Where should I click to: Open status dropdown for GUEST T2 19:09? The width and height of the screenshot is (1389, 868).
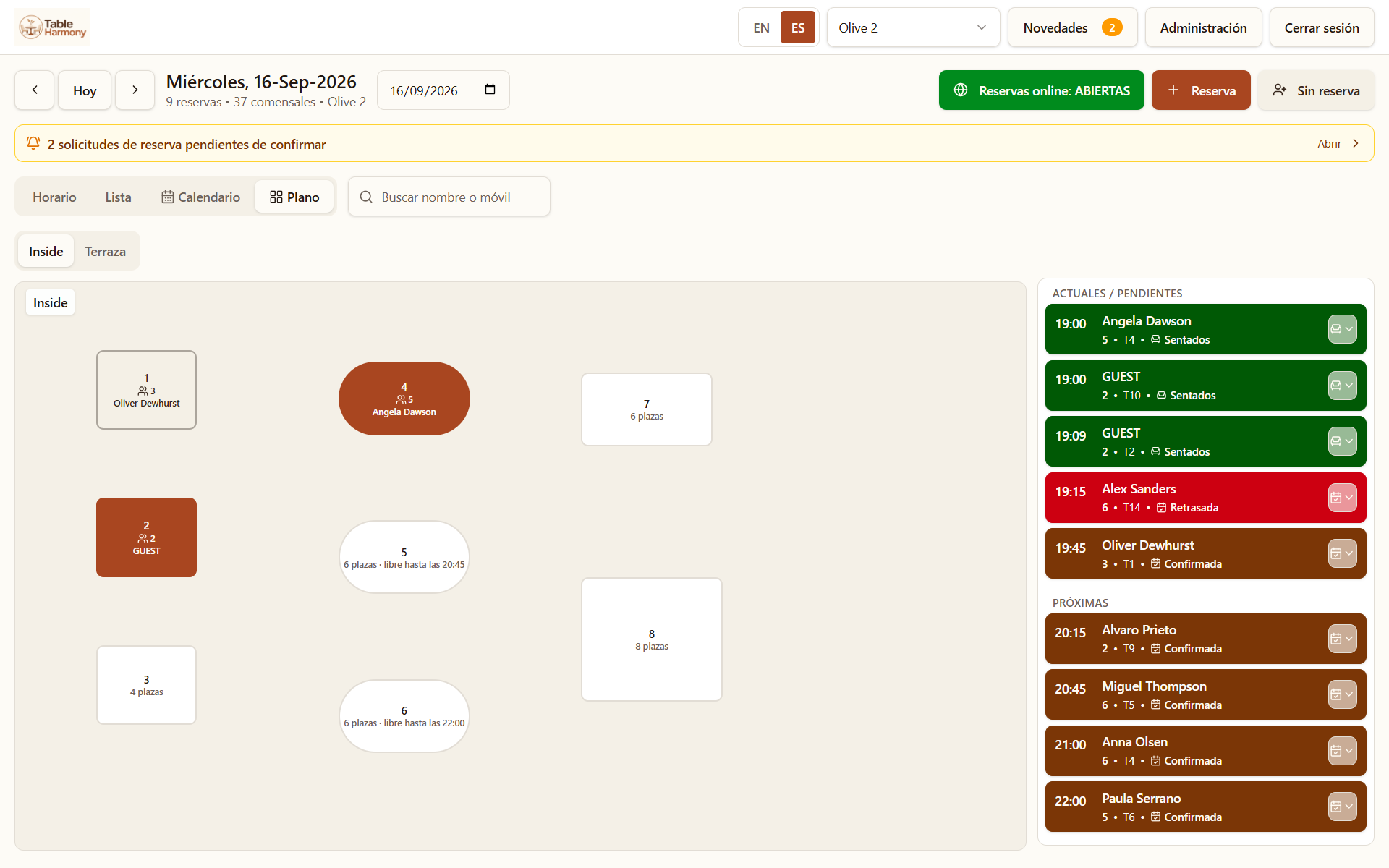click(1342, 441)
